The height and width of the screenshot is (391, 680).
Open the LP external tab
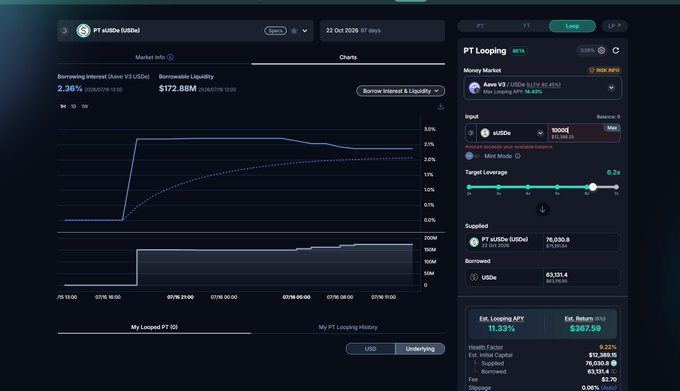click(615, 26)
